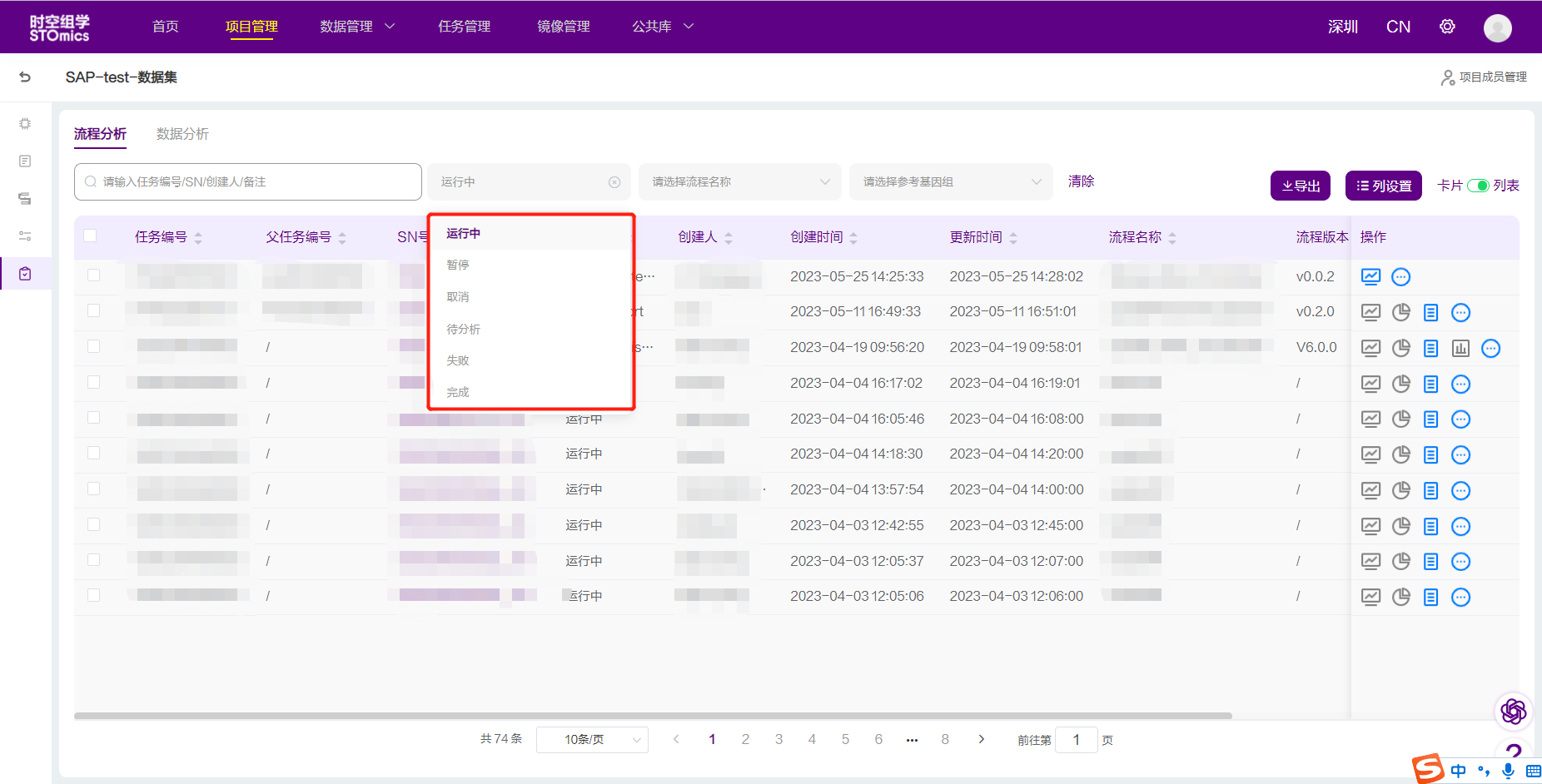The width and height of the screenshot is (1542, 784).
Task: Expand the 请选择参考基因组 dropdown
Action: point(951,182)
